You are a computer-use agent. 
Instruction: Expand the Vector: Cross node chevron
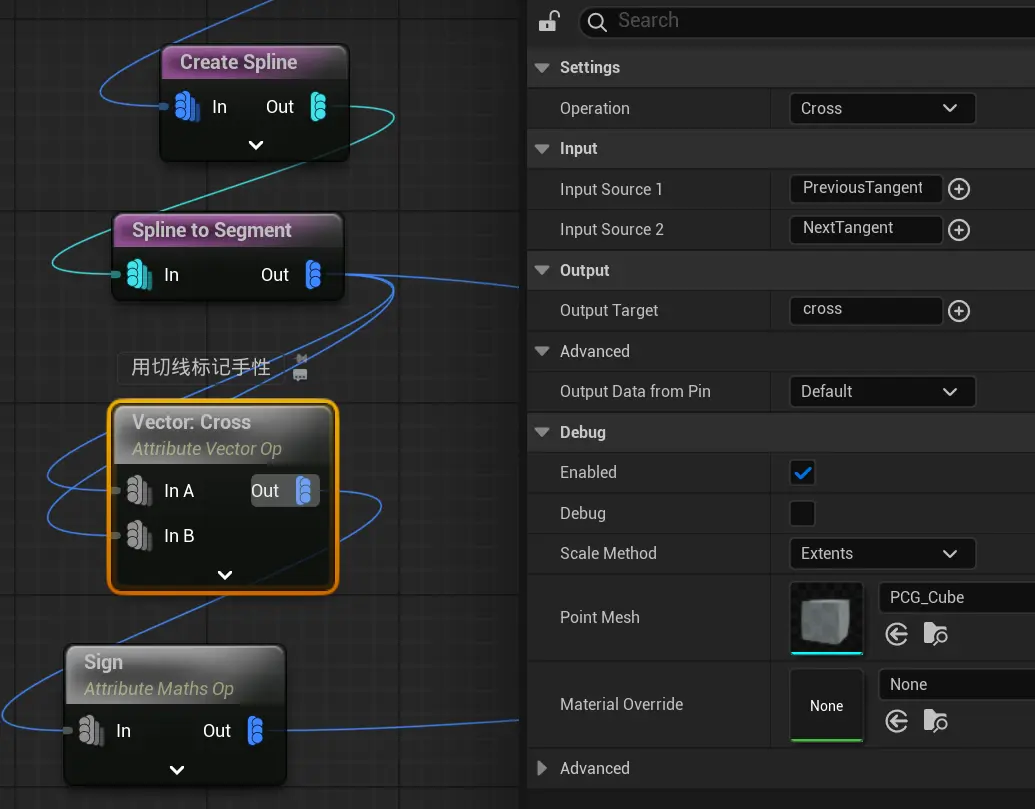pos(225,575)
